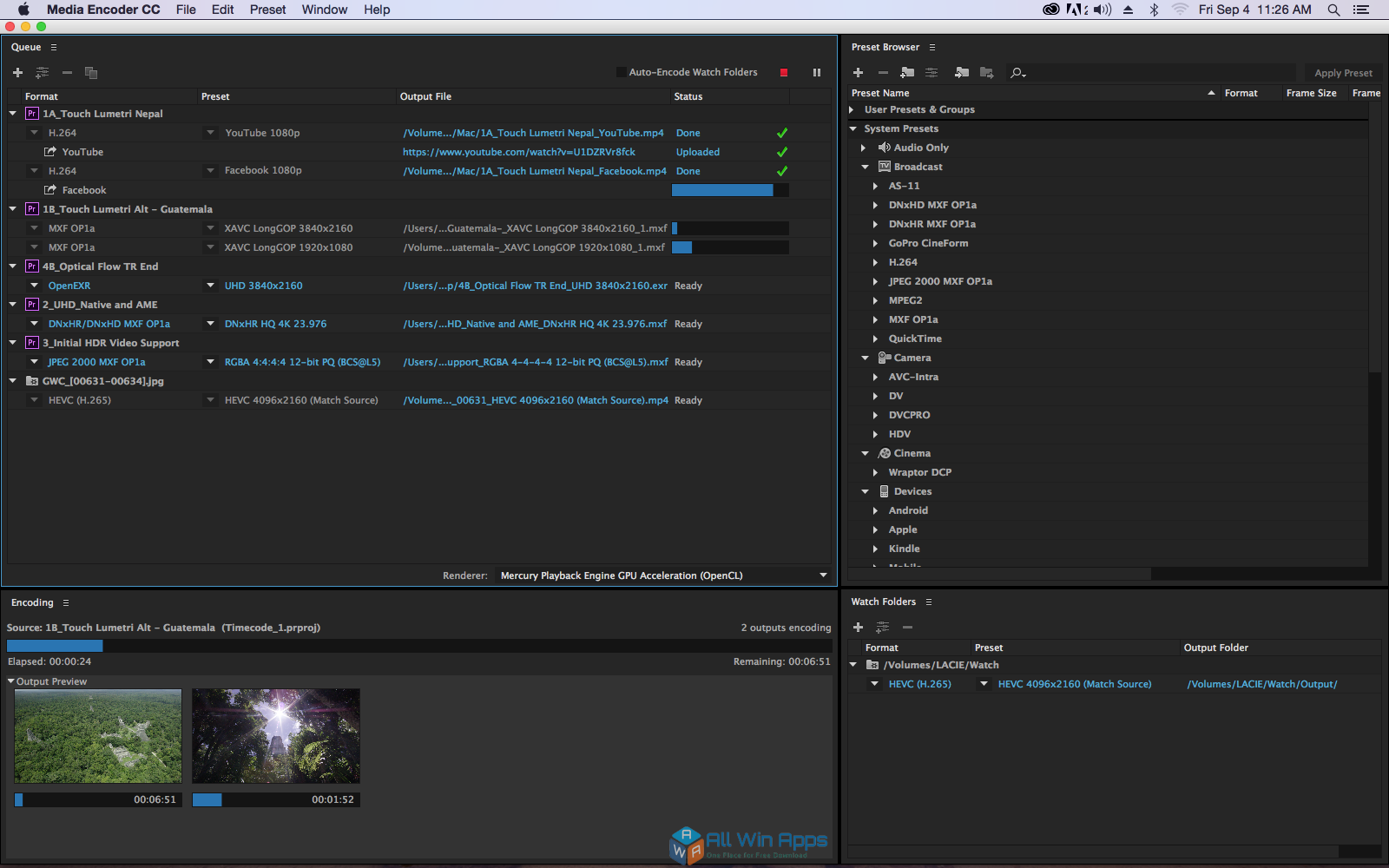Toggle Auto-Encode Watch Folders checkbox
Image resolution: width=1389 pixels, height=868 pixels.
622,73
